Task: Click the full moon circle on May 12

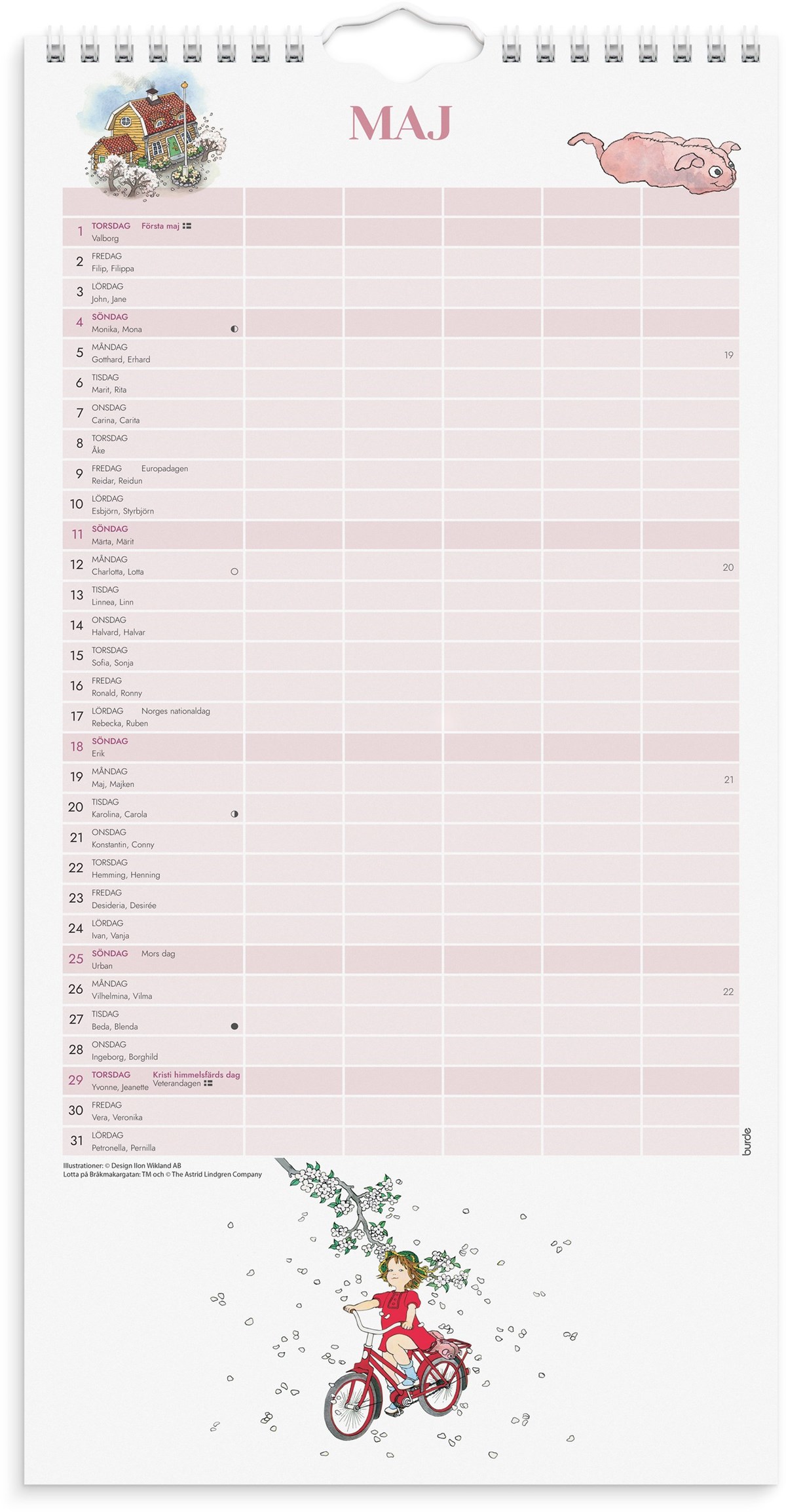Action: pos(234,571)
